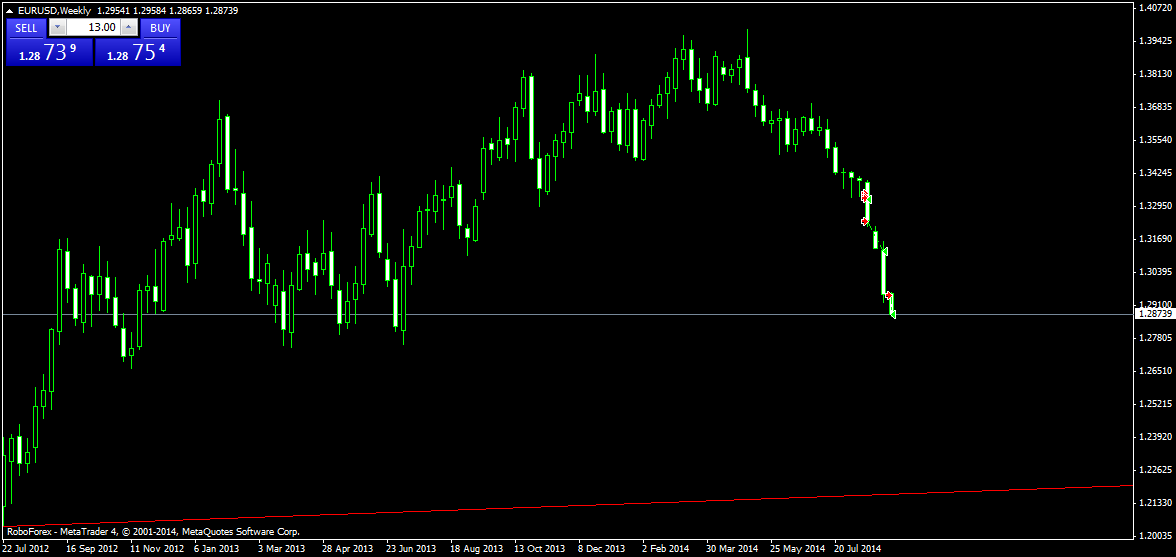Click the 25 May 2014 date label
The width and height of the screenshot is (1176, 557).
click(x=796, y=548)
